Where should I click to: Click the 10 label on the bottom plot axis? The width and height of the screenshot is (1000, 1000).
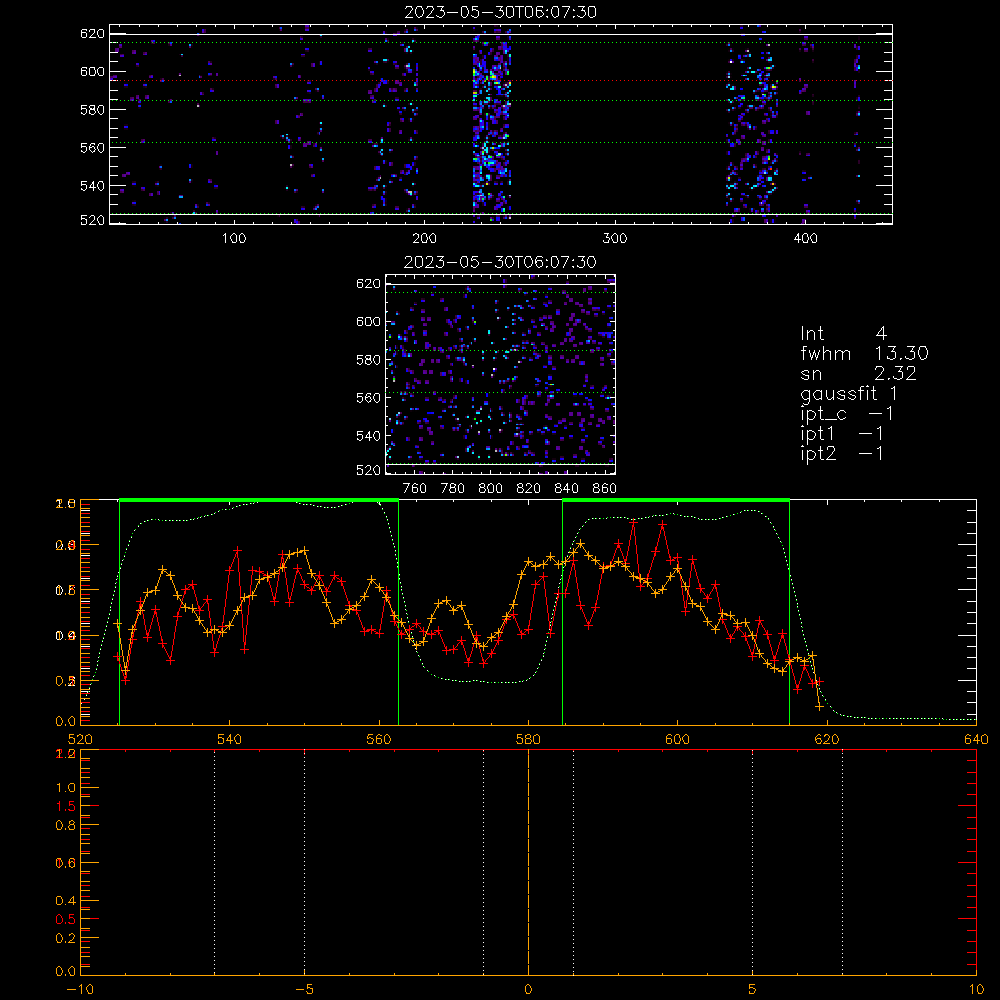point(976,990)
